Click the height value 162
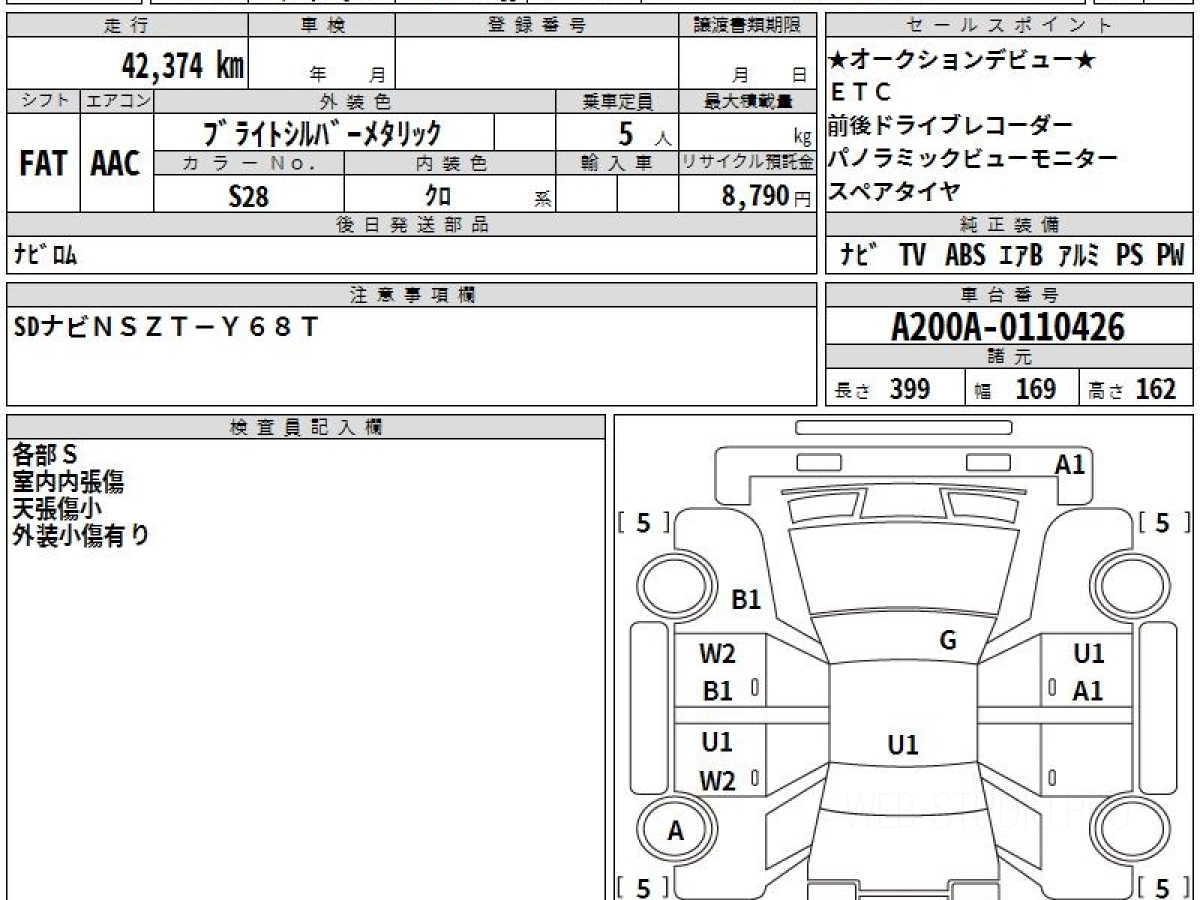 click(1156, 389)
